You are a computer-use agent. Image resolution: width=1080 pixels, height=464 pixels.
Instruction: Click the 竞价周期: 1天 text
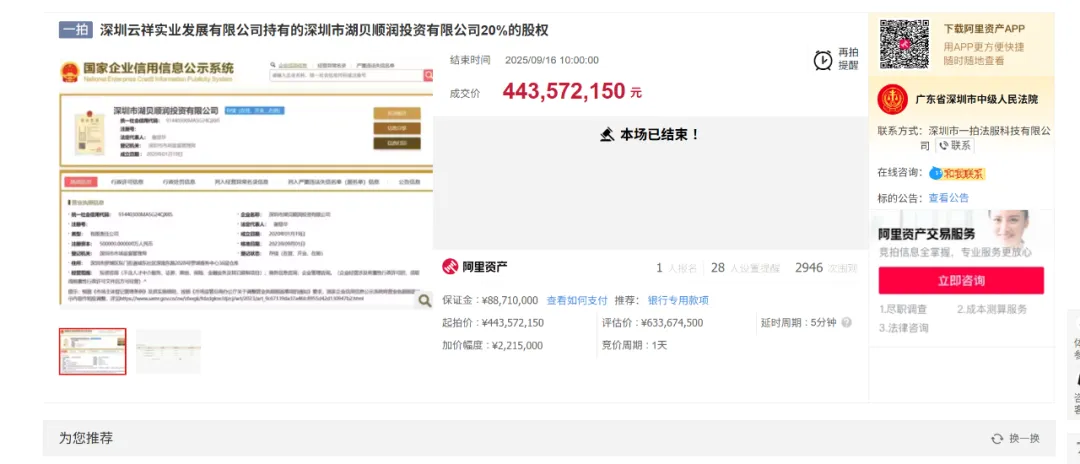pos(634,346)
